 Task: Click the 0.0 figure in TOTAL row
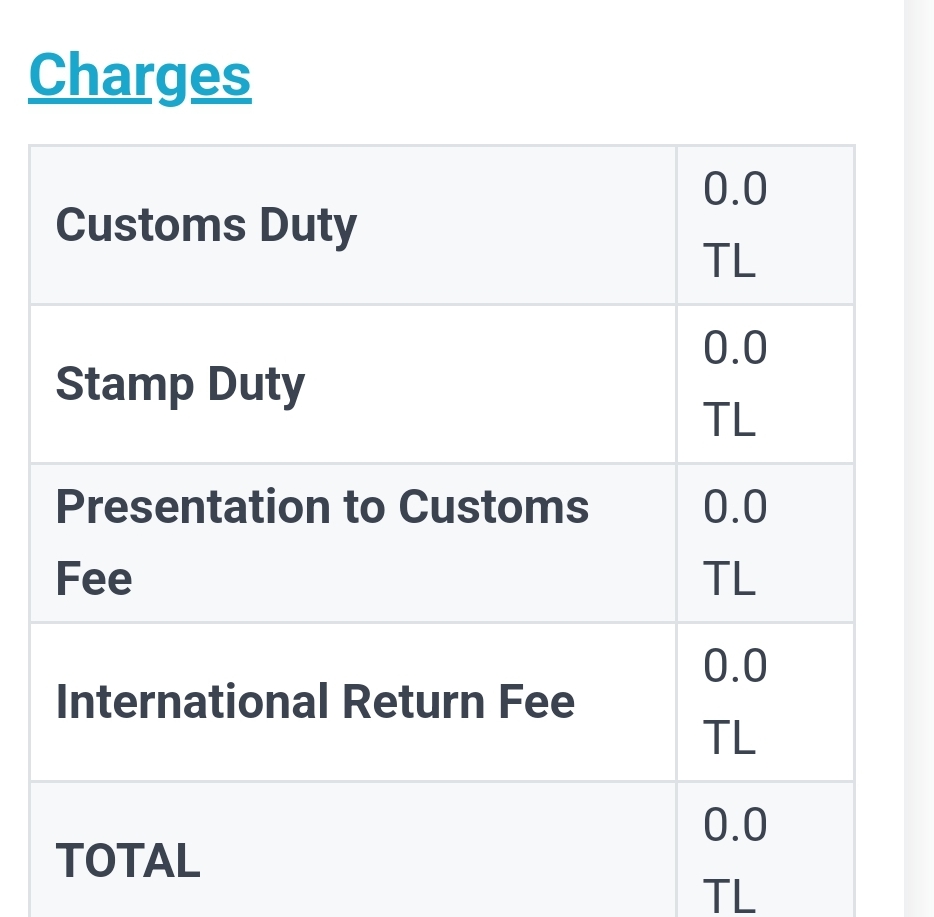pos(735,825)
